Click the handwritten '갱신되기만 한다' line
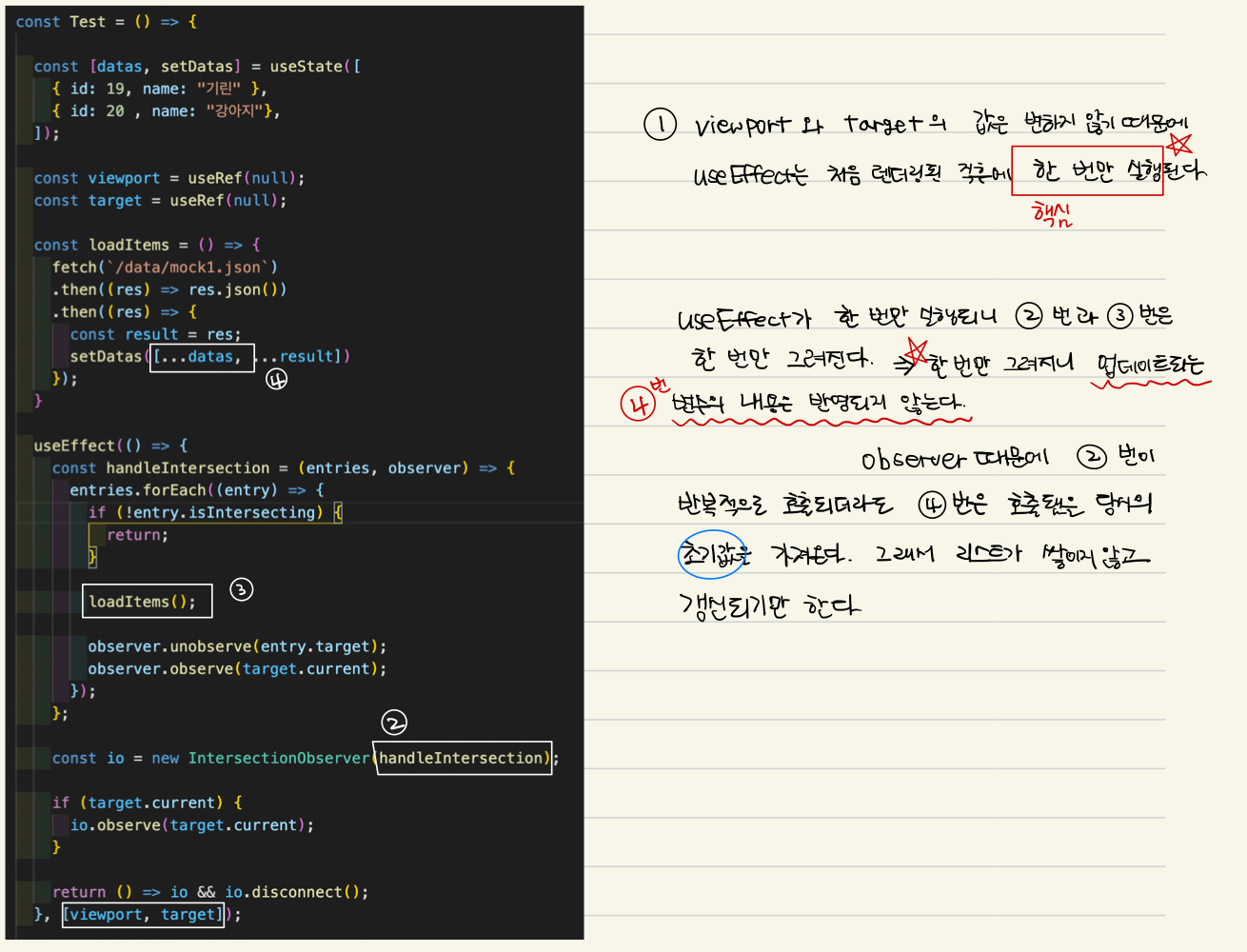 769,605
